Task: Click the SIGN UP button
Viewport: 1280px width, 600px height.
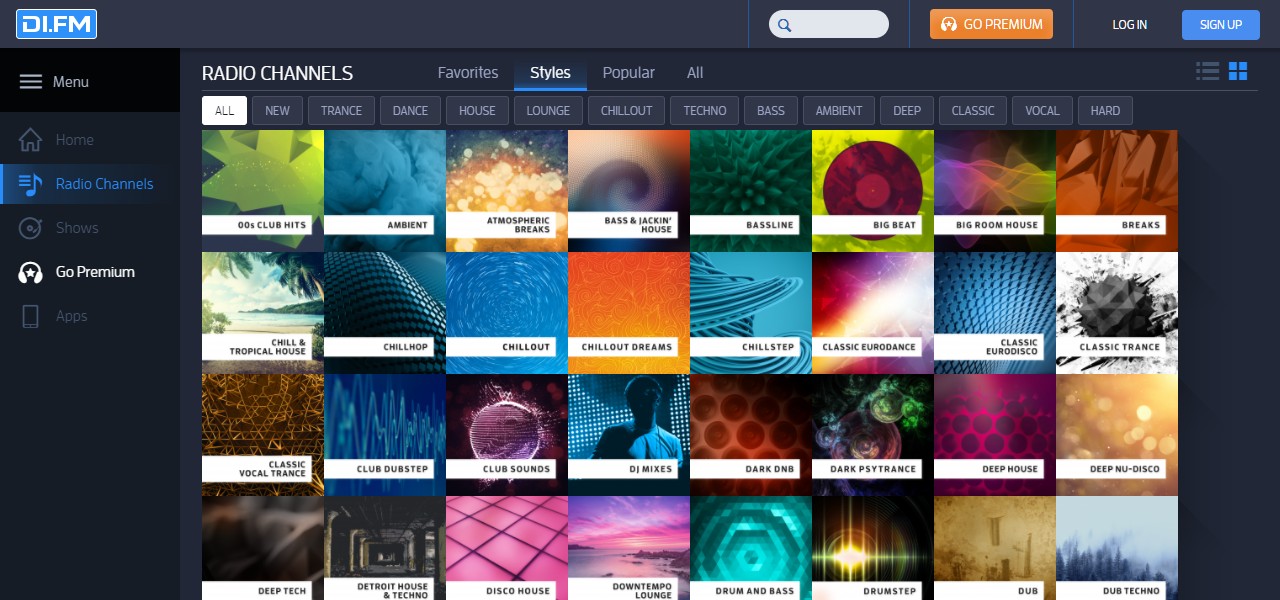Action: click(1220, 25)
